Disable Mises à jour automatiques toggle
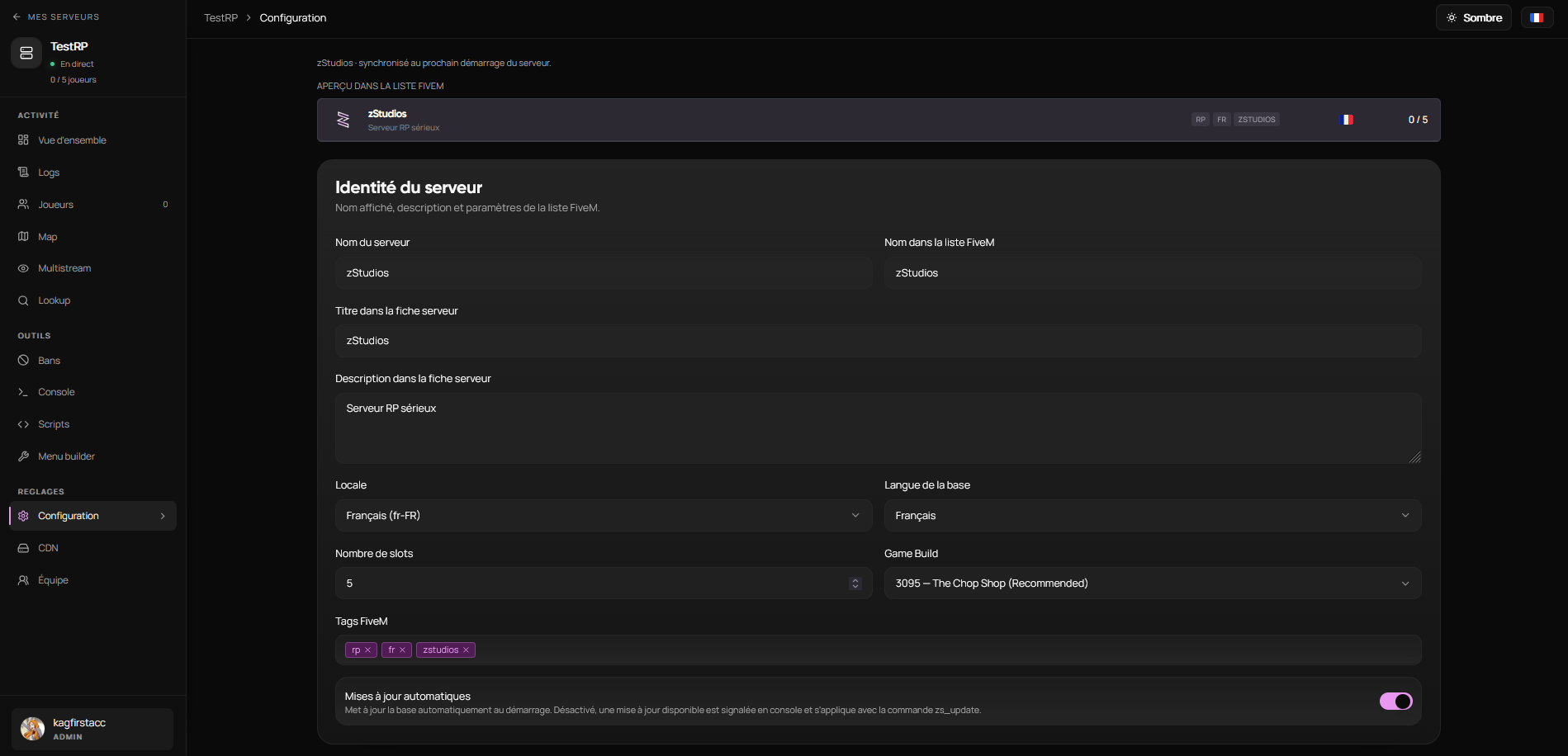Image resolution: width=1568 pixels, height=756 pixels. click(1396, 701)
